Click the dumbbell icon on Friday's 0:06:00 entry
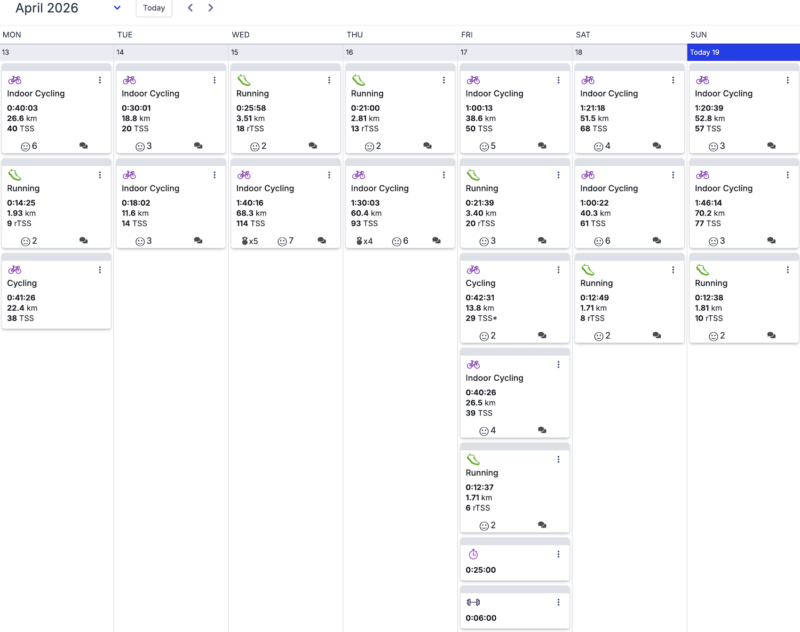The width and height of the screenshot is (800, 632). [x=474, y=602]
